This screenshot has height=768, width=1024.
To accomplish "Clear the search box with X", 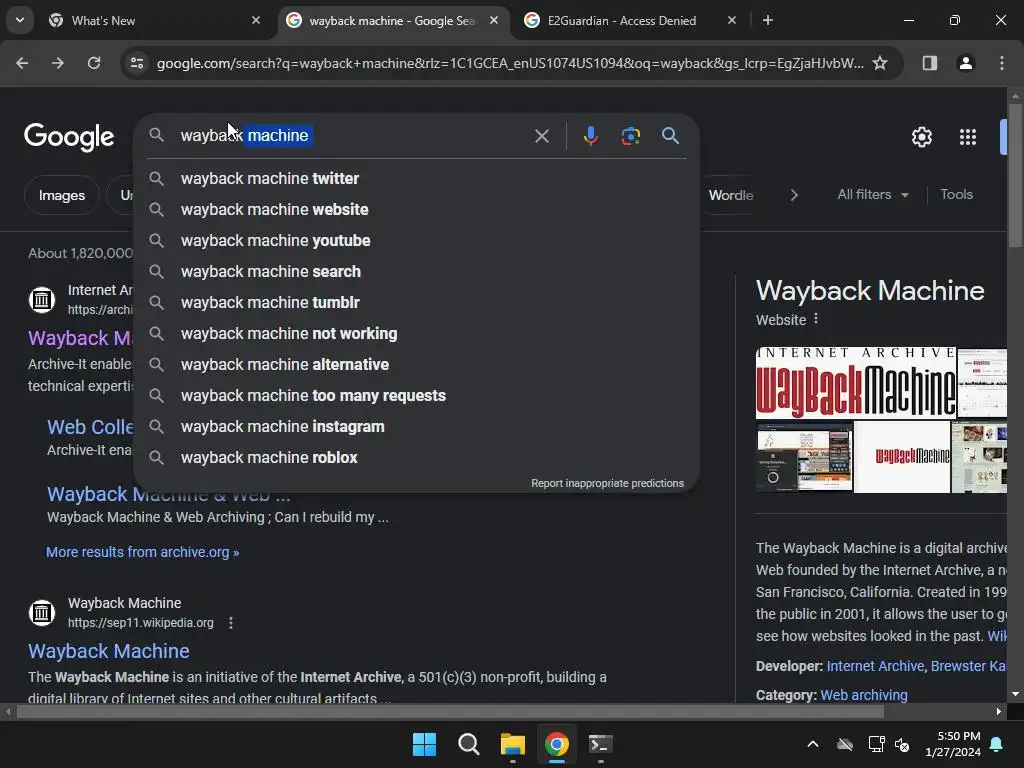I will [541, 136].
